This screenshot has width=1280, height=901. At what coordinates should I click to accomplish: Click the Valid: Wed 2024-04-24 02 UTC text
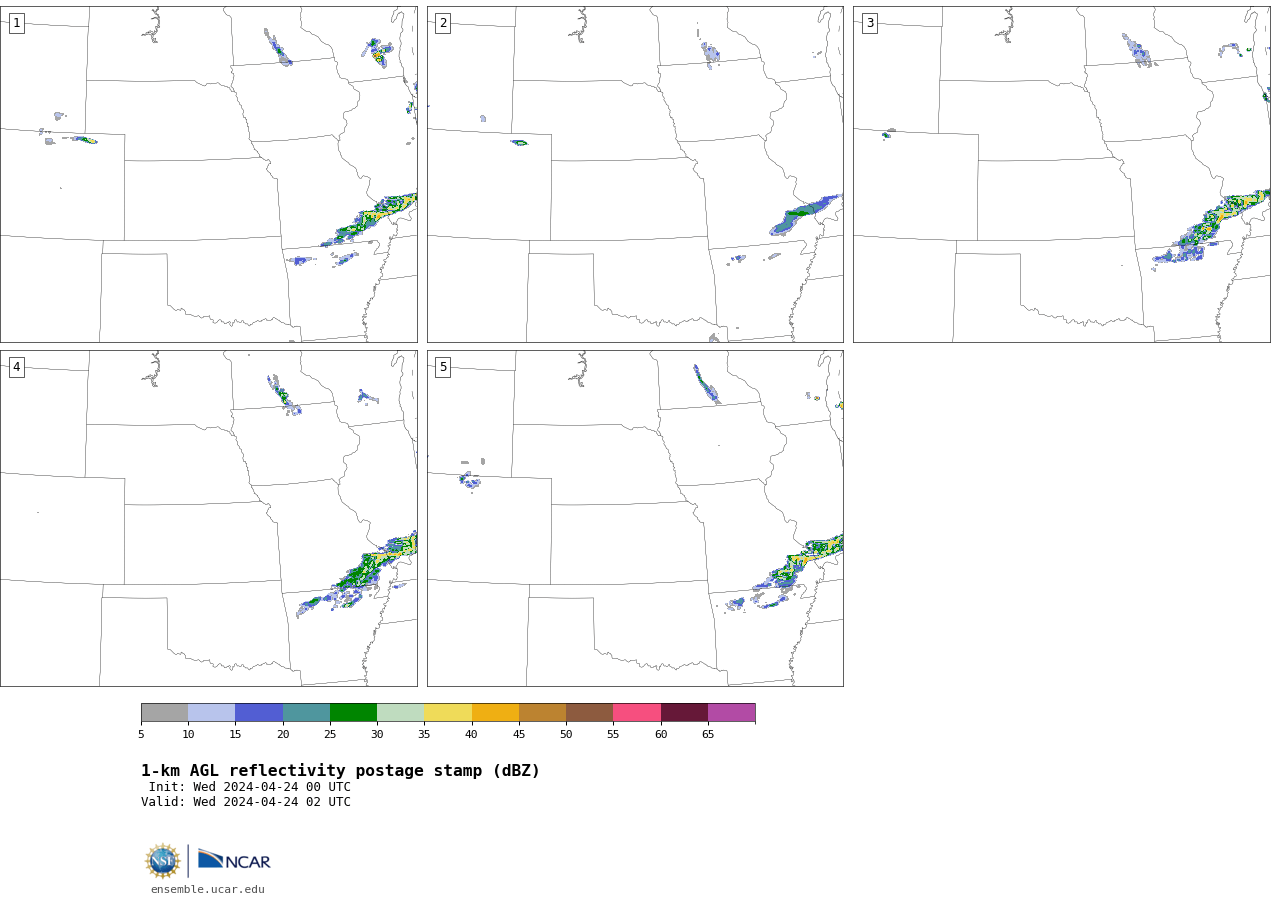point(246,802)
